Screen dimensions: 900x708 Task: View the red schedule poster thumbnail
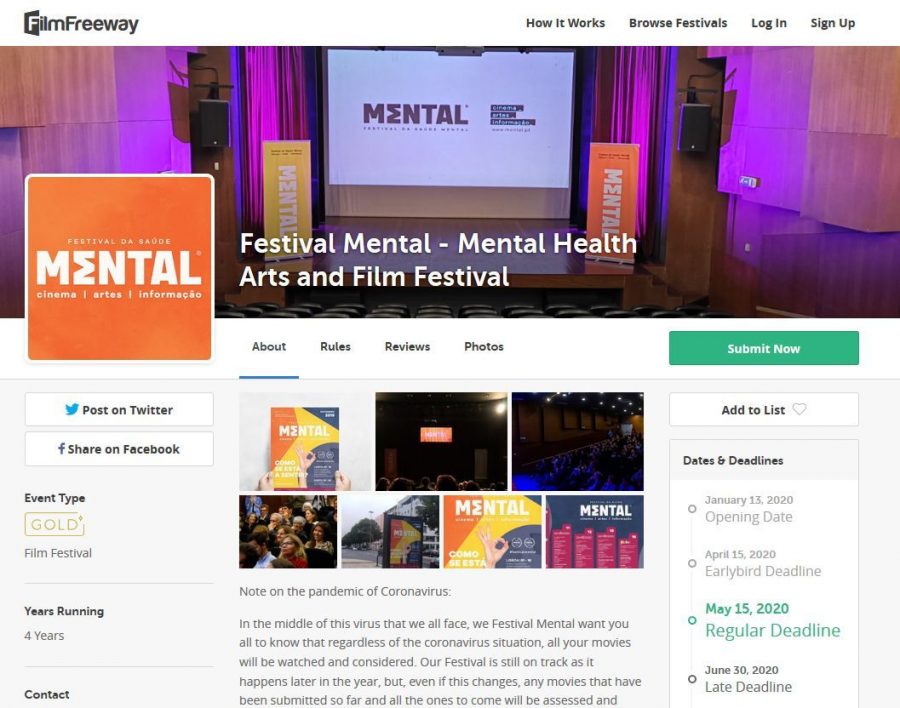pyautogui.click(x=595, y=532)
